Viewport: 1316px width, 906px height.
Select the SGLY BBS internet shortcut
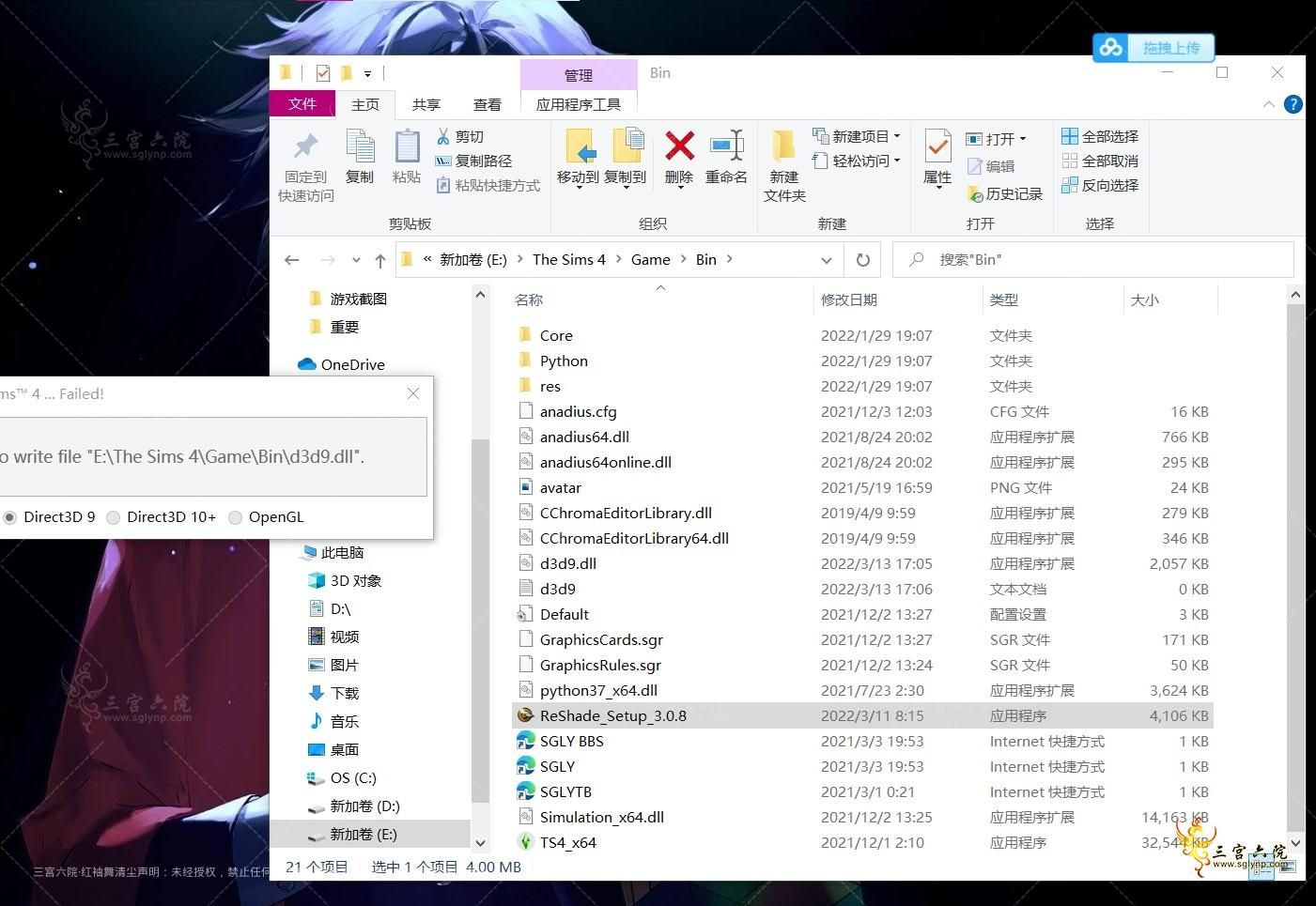coord(862,741)
